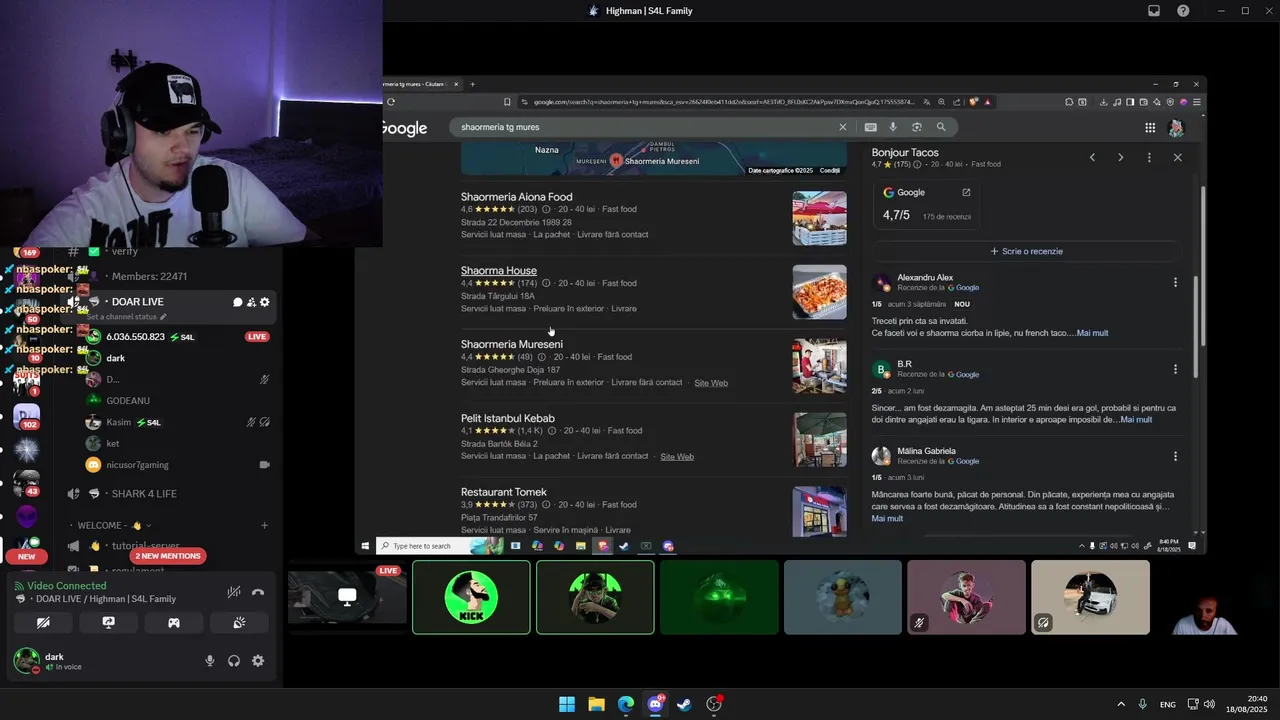Screen dimensions: 1280x720
Task: Open the server with the 43 badge
Action: pyautogui.click(x=27, y=483)
